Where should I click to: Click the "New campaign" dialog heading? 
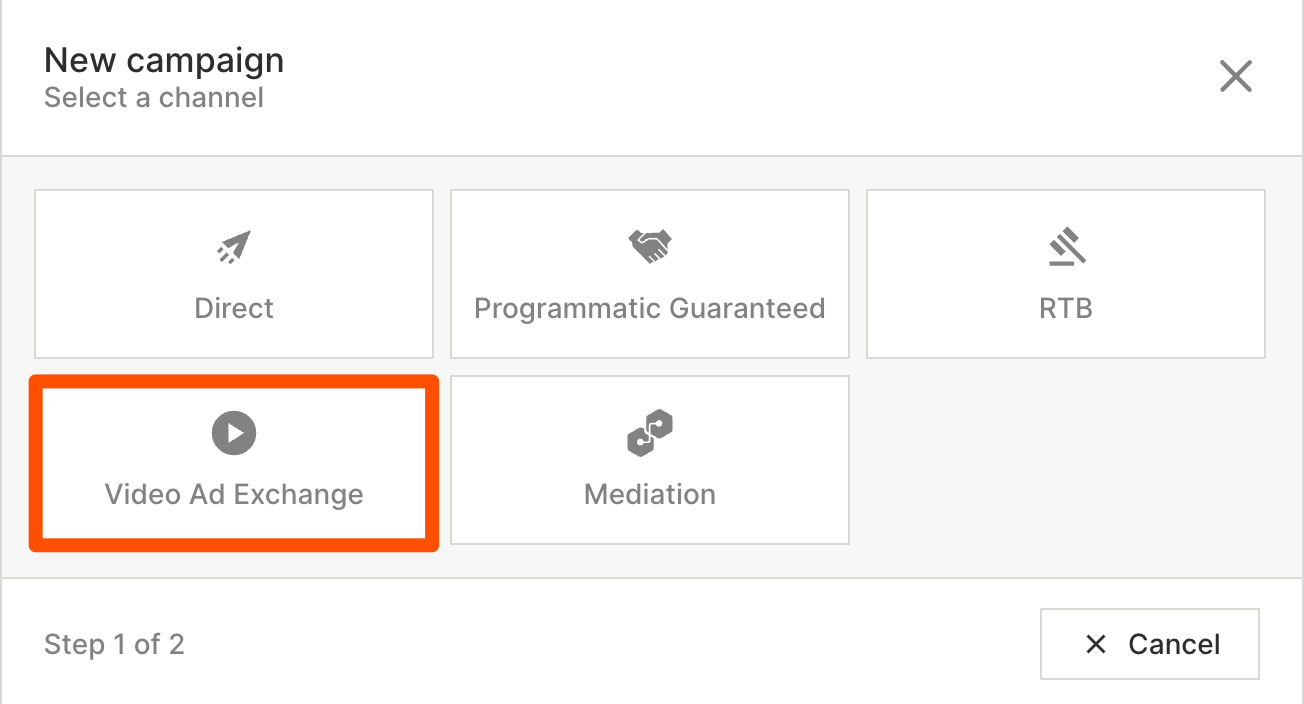[x=164, y=60]
